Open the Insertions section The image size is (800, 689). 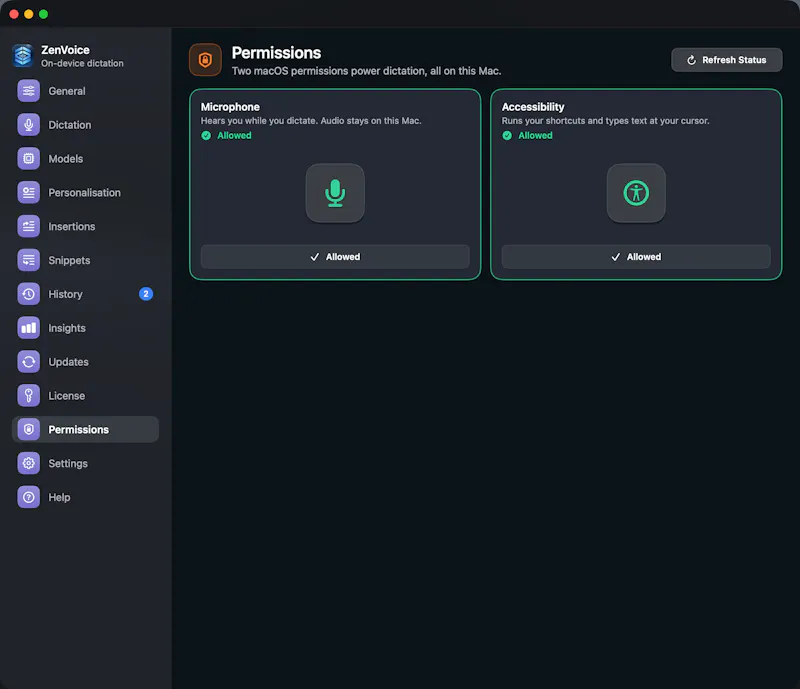point(85,226)
